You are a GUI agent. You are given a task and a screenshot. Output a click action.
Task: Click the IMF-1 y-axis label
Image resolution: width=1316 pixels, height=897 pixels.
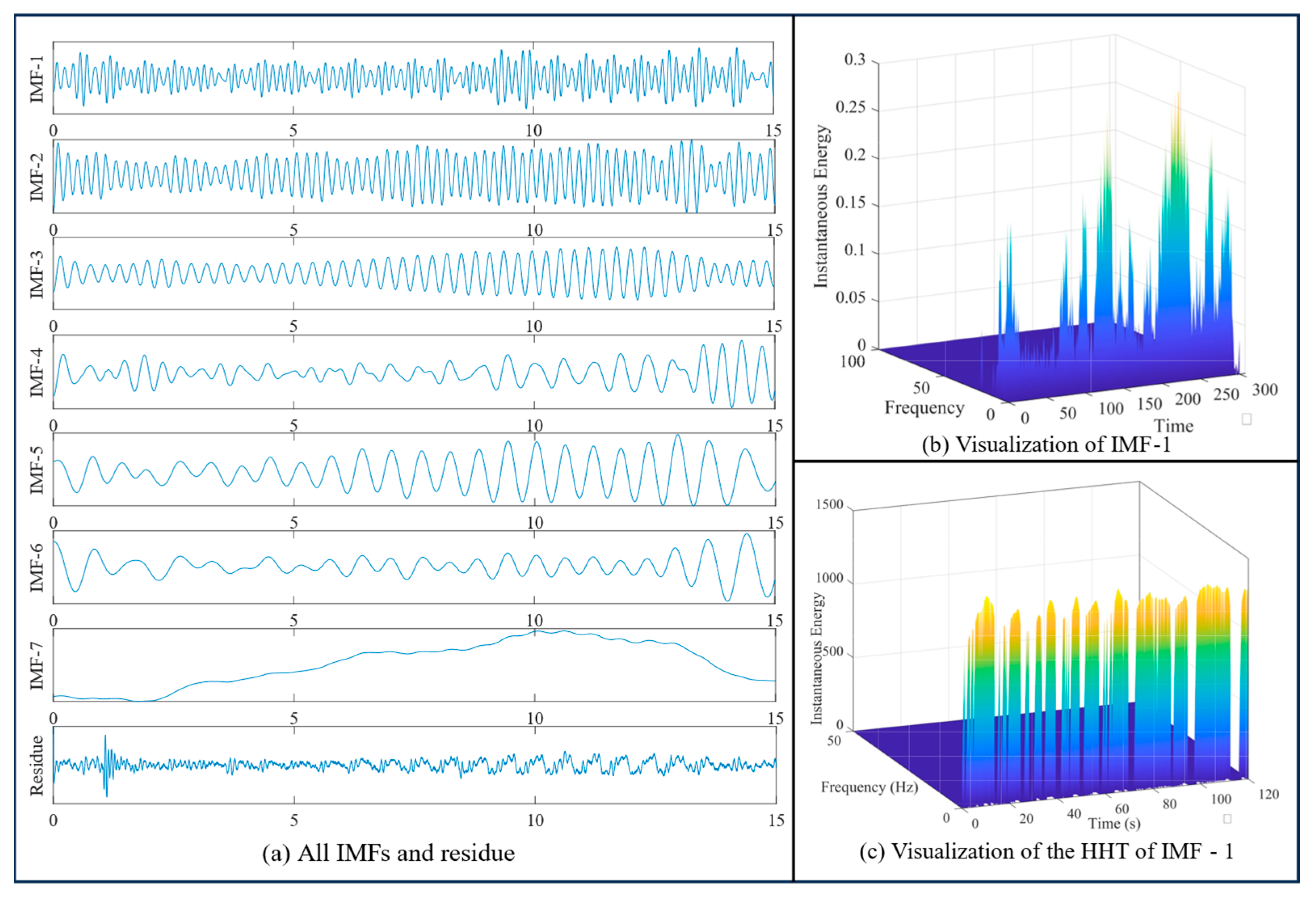point(36,79)
